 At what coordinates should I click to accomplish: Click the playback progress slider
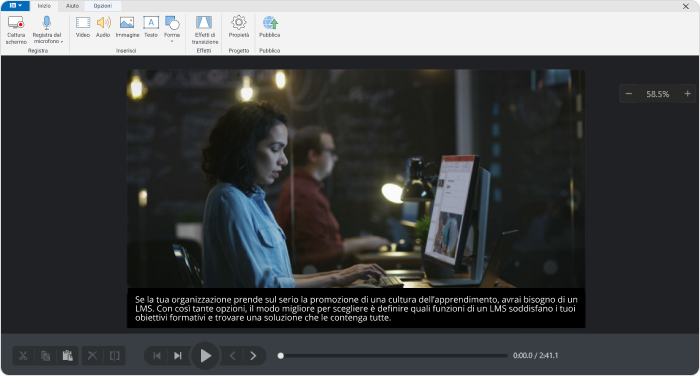tap(394, 356)
